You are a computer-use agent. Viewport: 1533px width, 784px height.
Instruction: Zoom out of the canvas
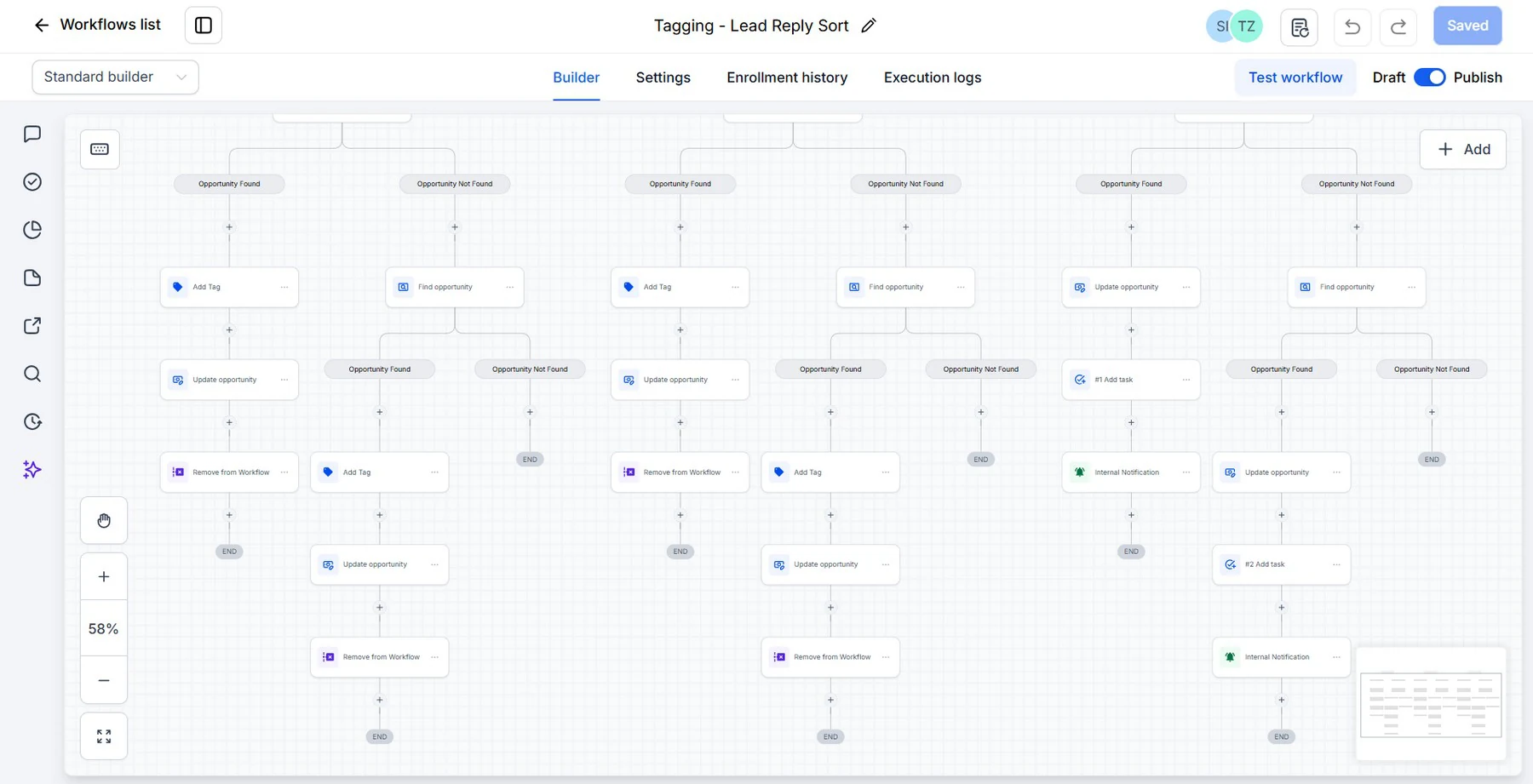(104, 680)
